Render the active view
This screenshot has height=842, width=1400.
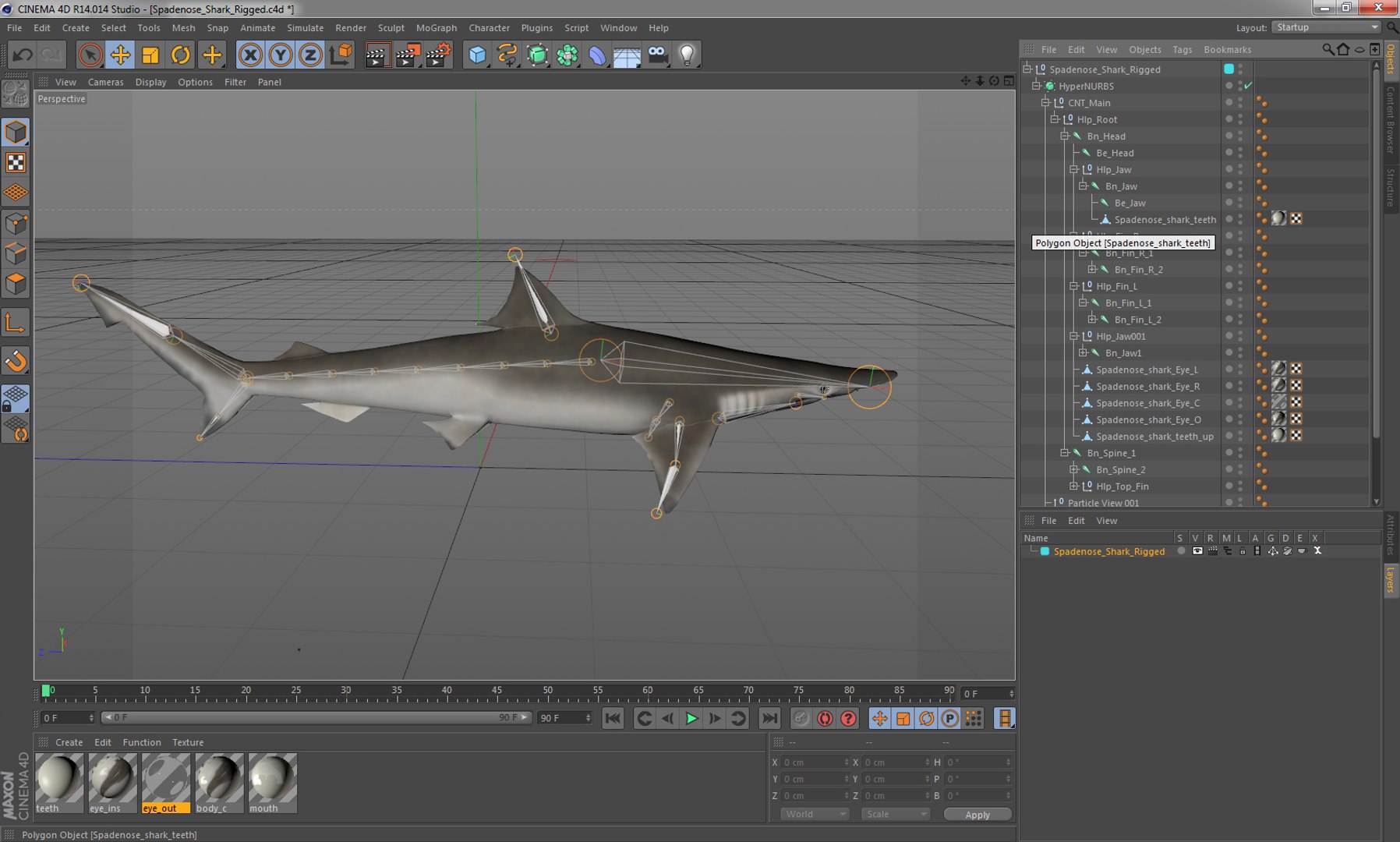(377, 55)
